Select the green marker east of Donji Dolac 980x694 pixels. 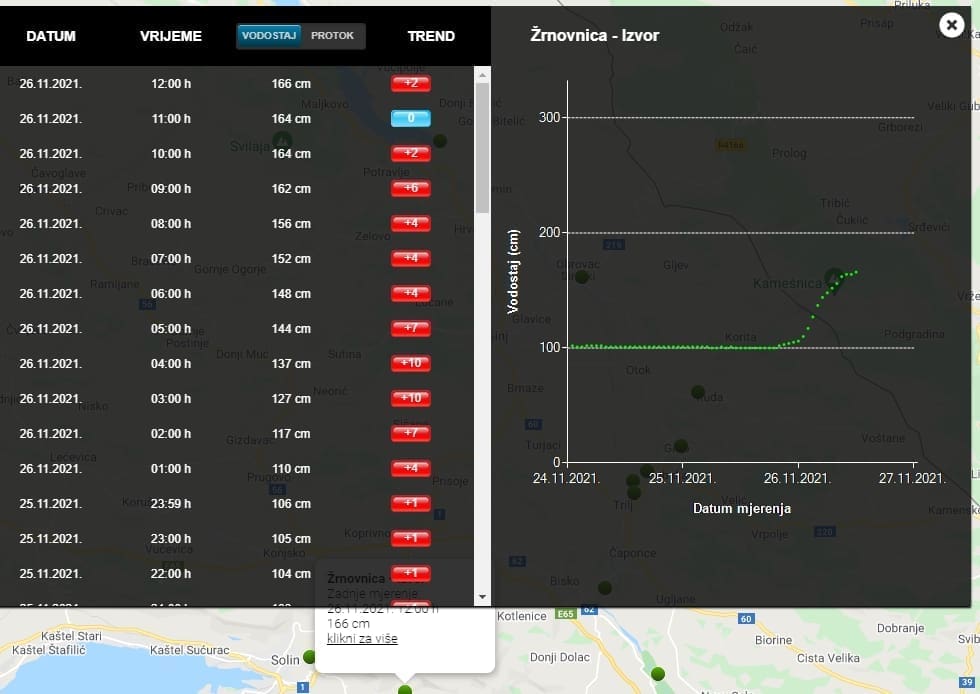[x=657, y=674]
